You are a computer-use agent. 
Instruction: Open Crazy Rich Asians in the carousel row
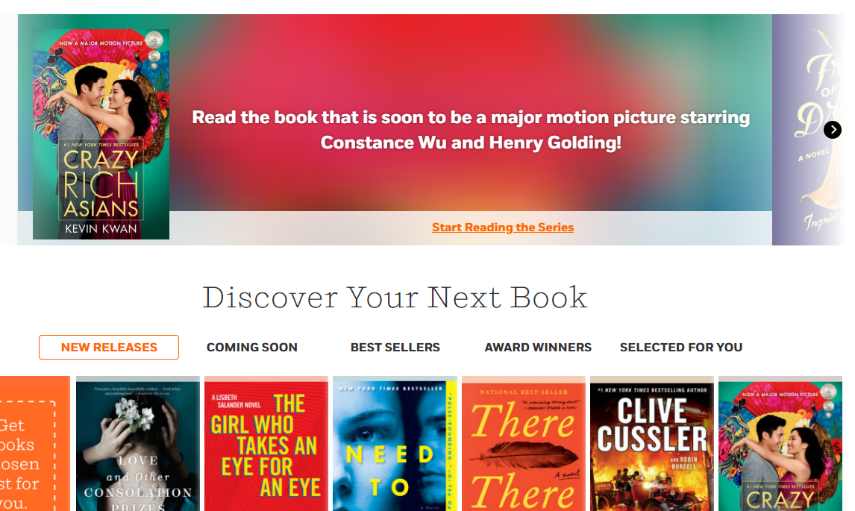coord(780,443)
